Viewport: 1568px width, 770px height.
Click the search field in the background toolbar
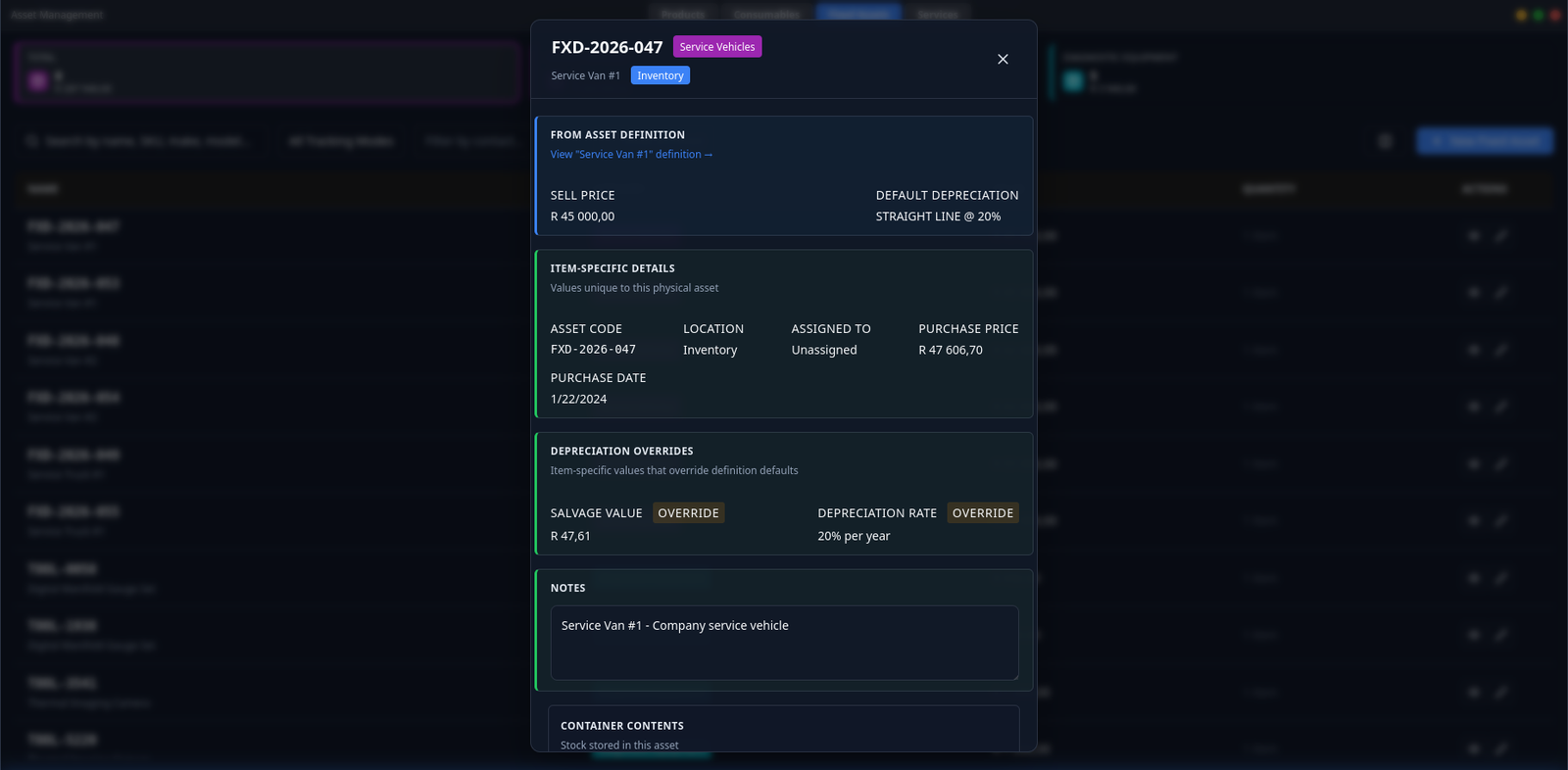[147, 141]
